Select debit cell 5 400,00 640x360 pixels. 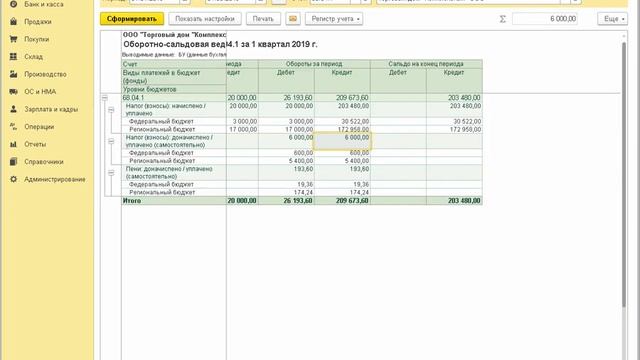(x=286, y=161)
